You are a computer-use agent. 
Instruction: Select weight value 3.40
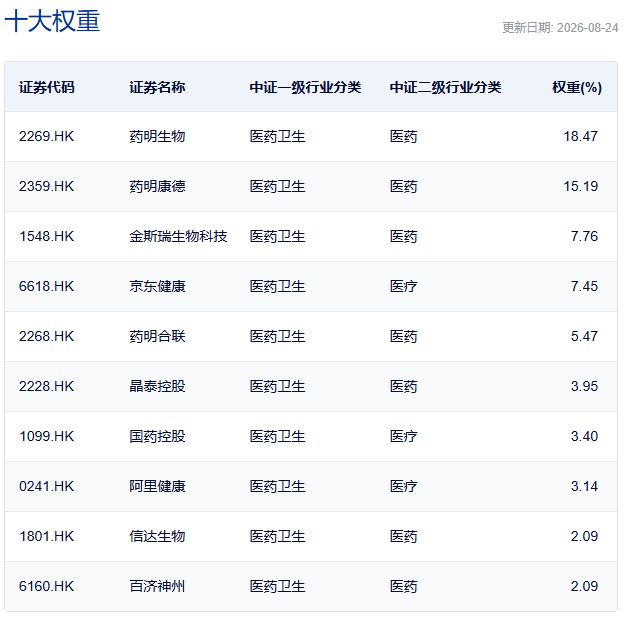[584, 436]
